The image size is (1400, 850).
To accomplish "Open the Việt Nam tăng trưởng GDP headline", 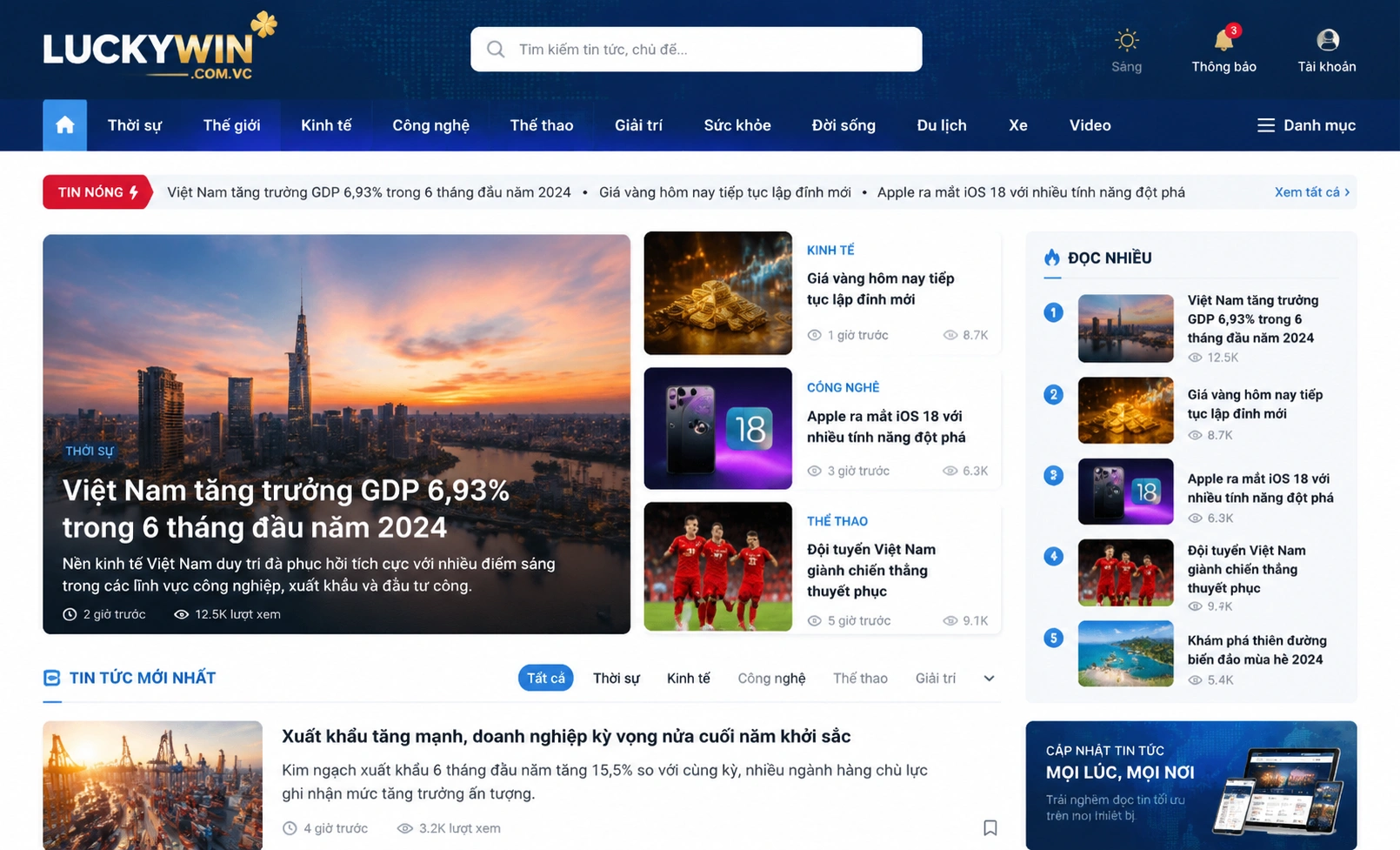I will tap(286, 509).
